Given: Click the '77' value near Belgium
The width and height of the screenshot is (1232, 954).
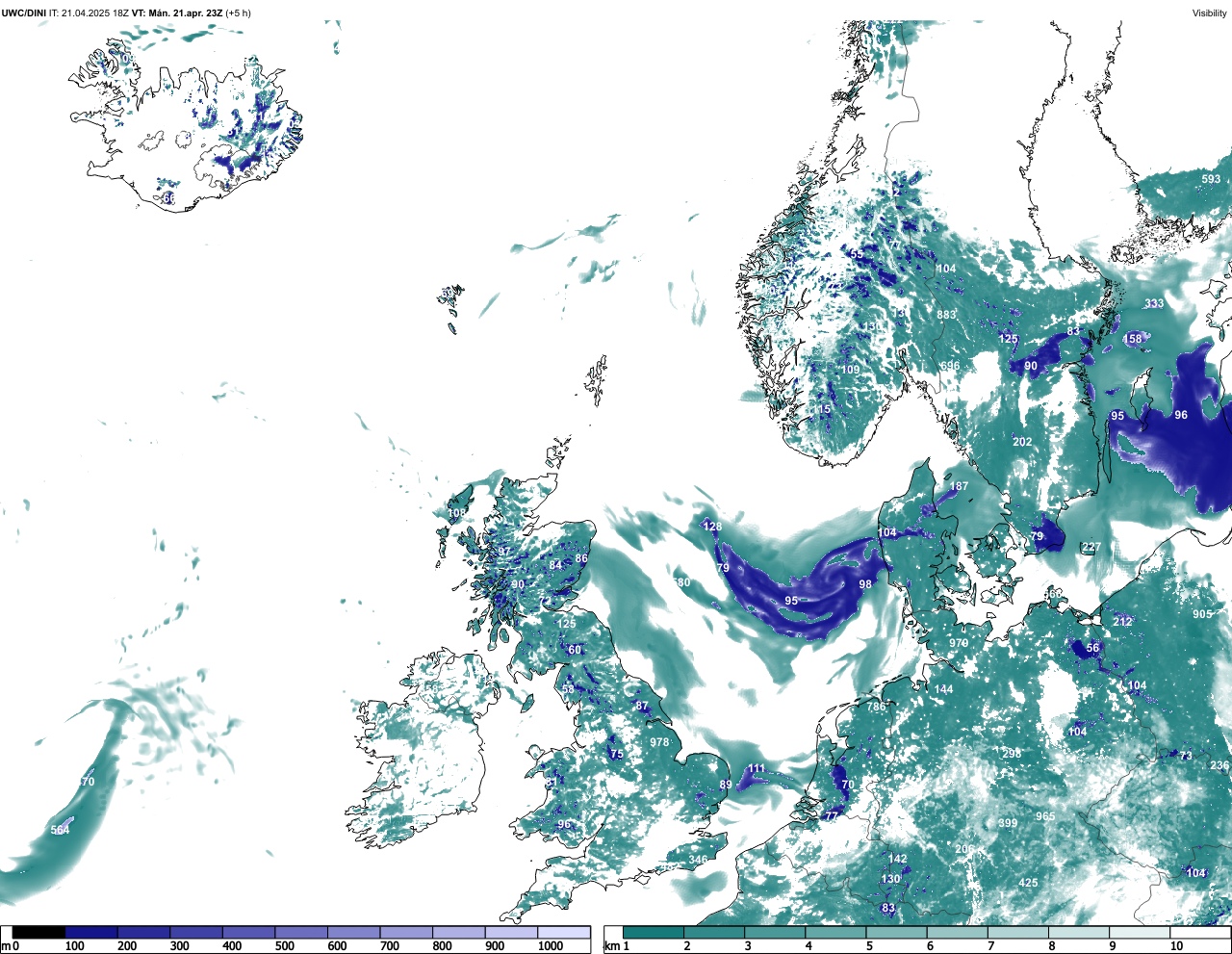Looking at the screenshot, I should pos(832,816).
